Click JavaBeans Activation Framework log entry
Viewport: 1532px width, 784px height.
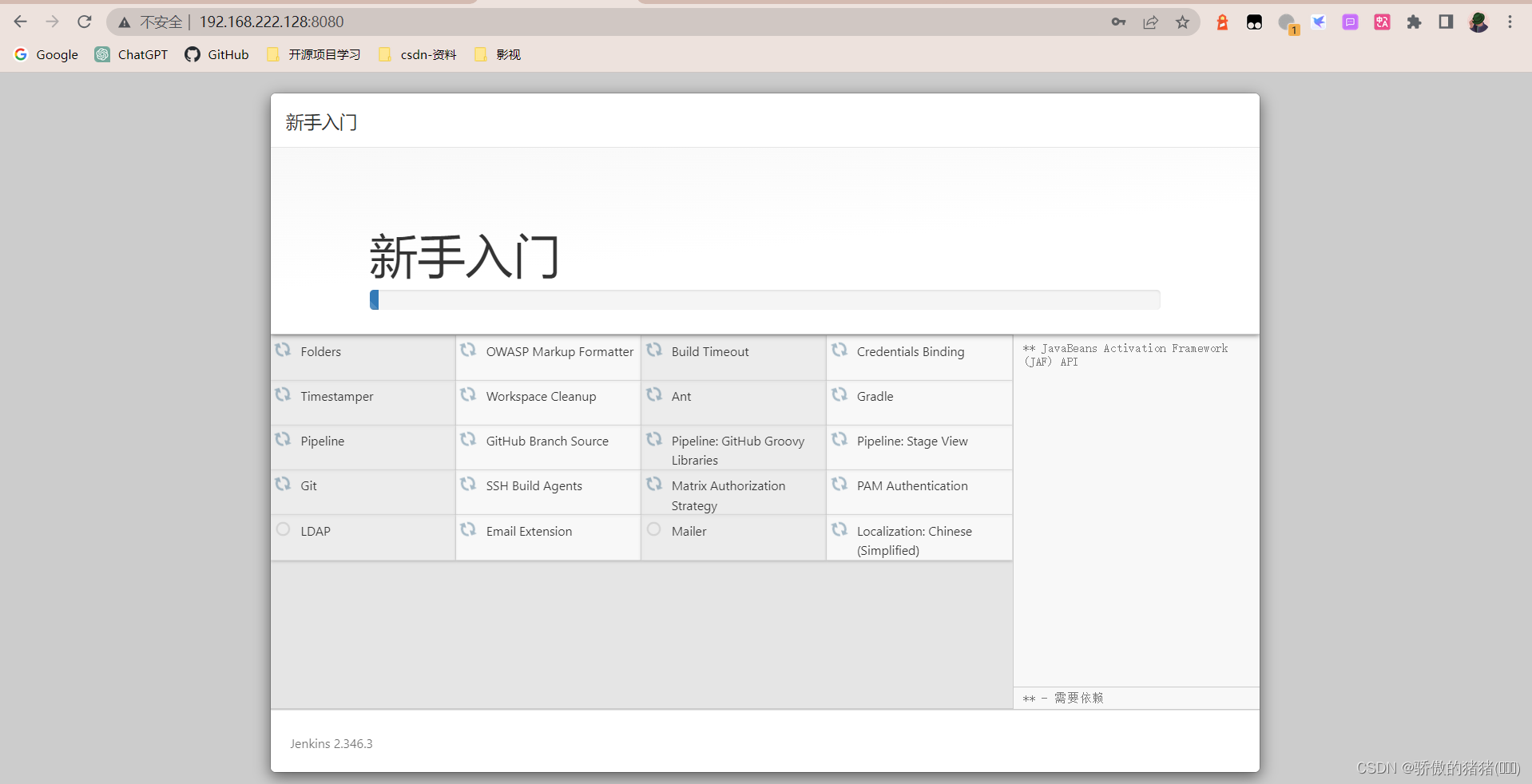1125,355
